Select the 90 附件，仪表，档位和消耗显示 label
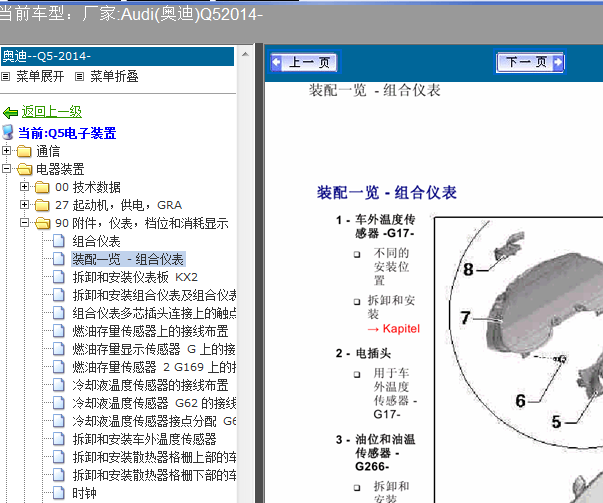 (142, 223)
